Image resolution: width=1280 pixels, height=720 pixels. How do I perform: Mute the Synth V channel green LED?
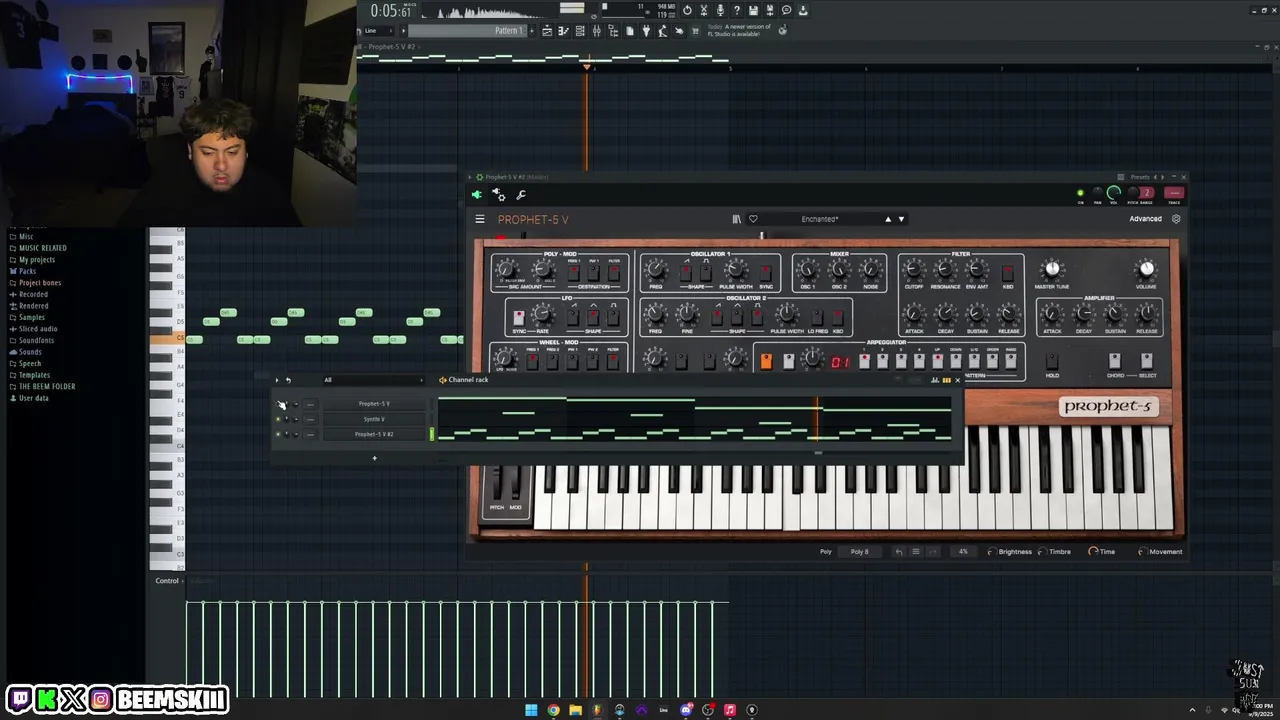[x=278, y=419]
